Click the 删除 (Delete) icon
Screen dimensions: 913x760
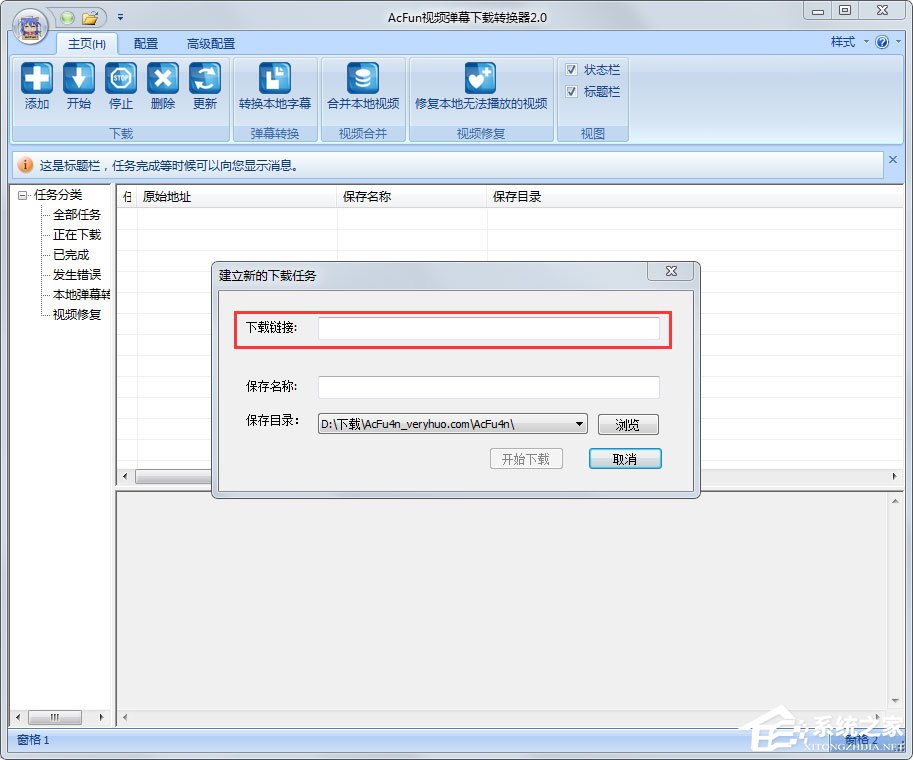[x=162, y=86]
